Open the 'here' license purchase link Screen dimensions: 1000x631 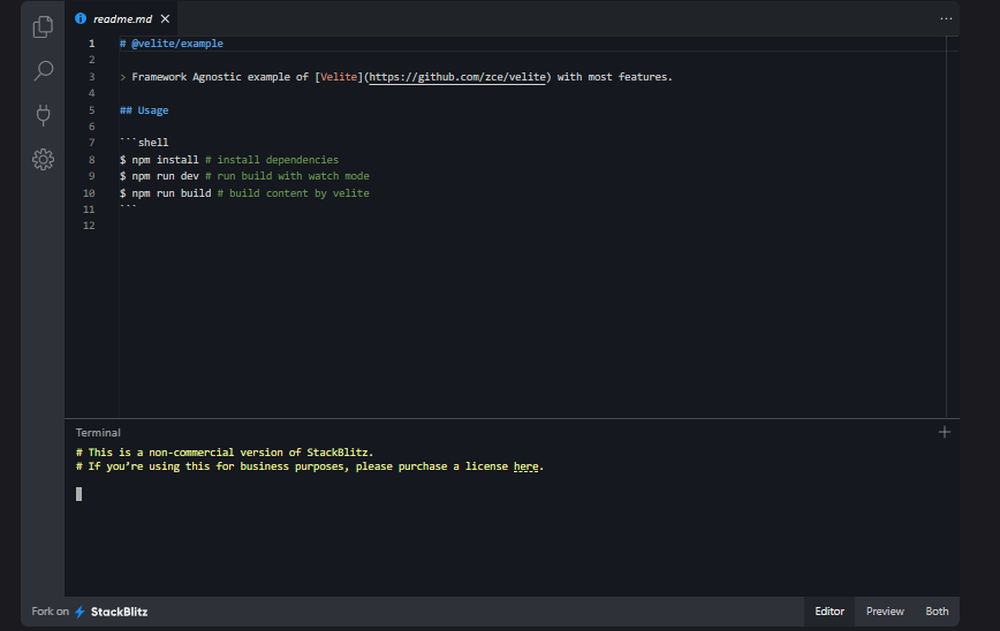tap(526, 465)
